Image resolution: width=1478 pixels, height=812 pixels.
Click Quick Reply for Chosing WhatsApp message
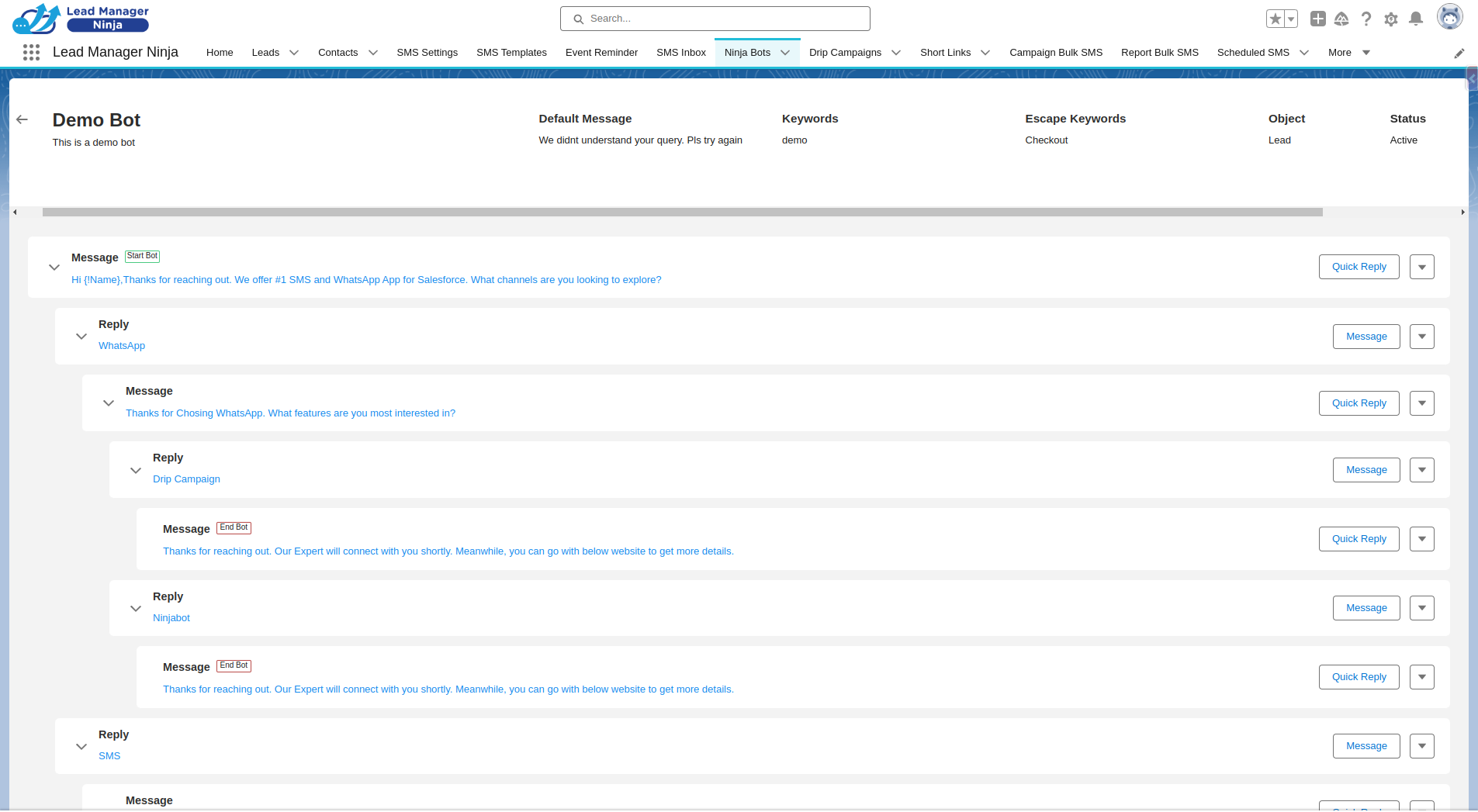pos(1359,403)
